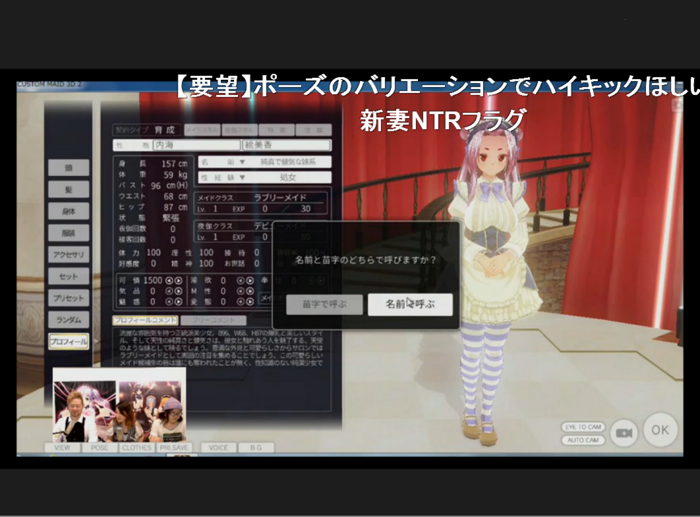Screen dimensions: 700x517
Task: Switch to the 夜伽スキル tab
Action: tap(239, 130)
